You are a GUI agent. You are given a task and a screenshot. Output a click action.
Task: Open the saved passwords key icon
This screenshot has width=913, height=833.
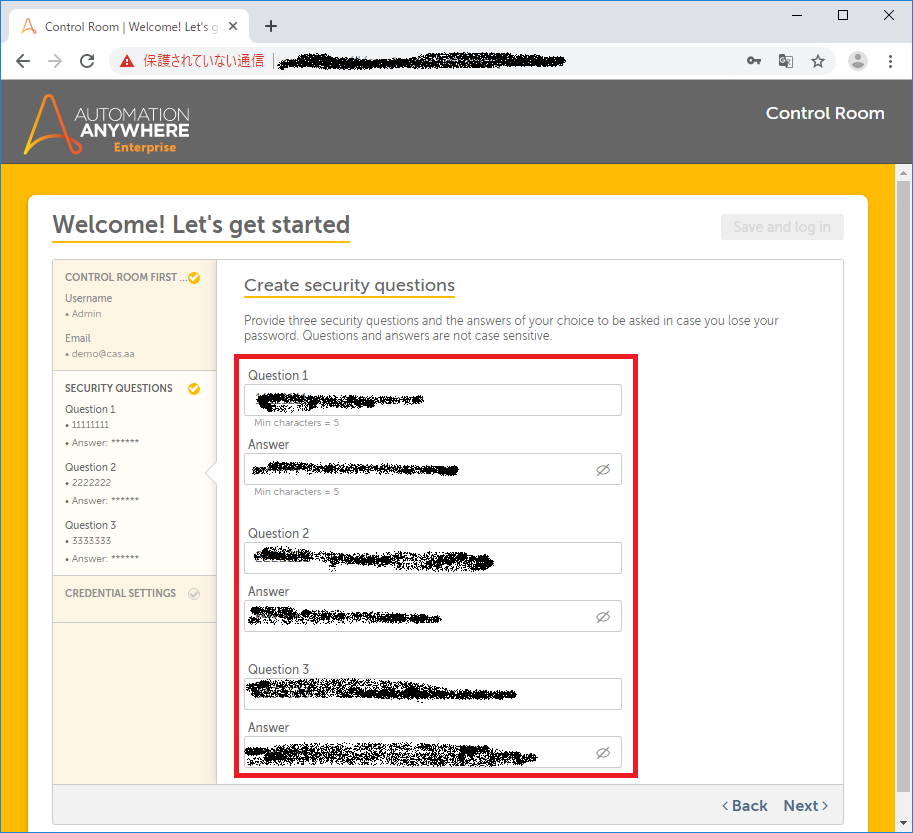pyautogui.click(x=753, y=61)
